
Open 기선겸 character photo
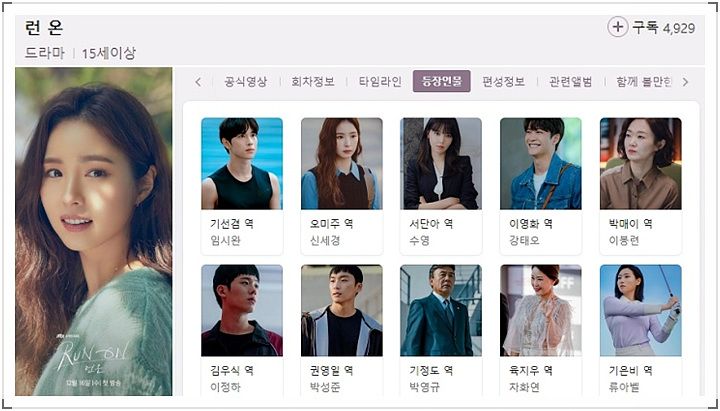[x=242, y=163]
